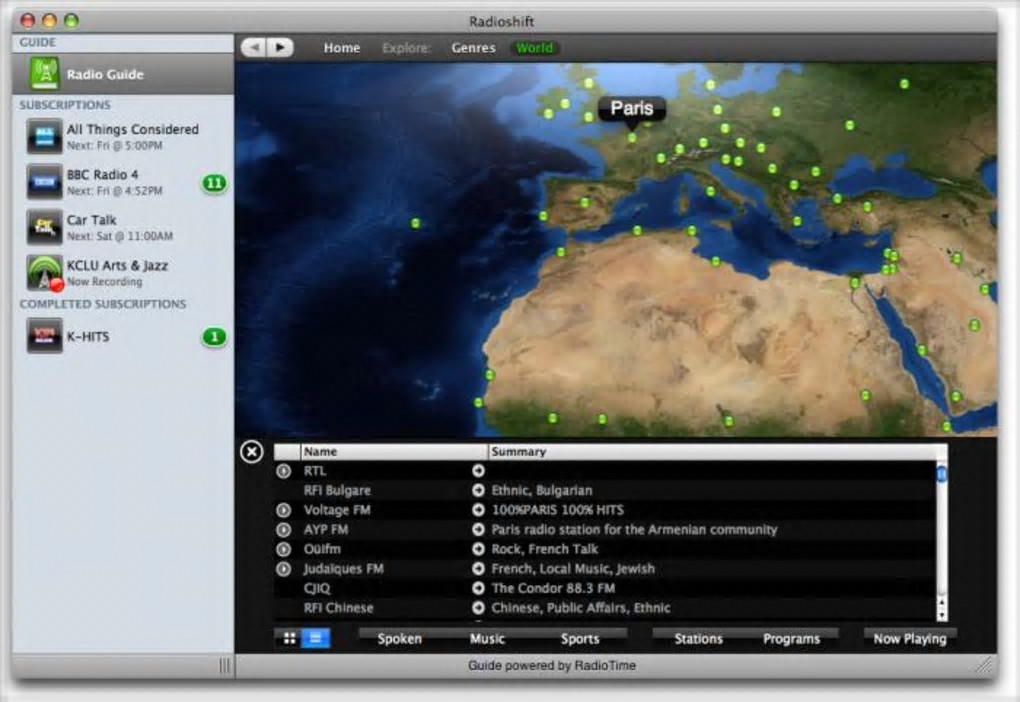Show Stations
Image resolution: width=1020 pixels, height=702 pixels.
(698, 639)
